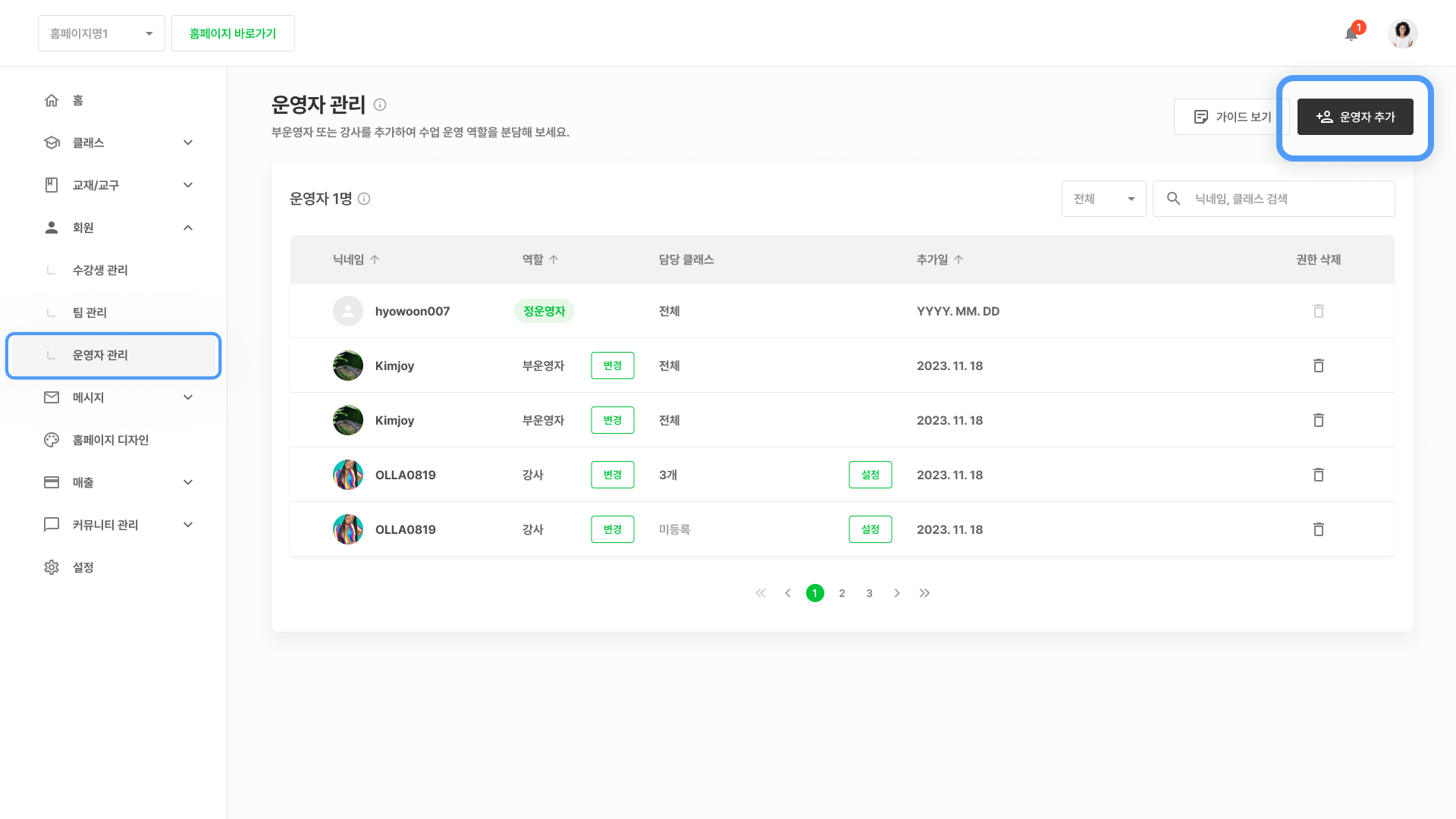This screenshot has height=819, width=1456.
Task: Click 홈페이지 바로가기 button
Action: (233, 33)
